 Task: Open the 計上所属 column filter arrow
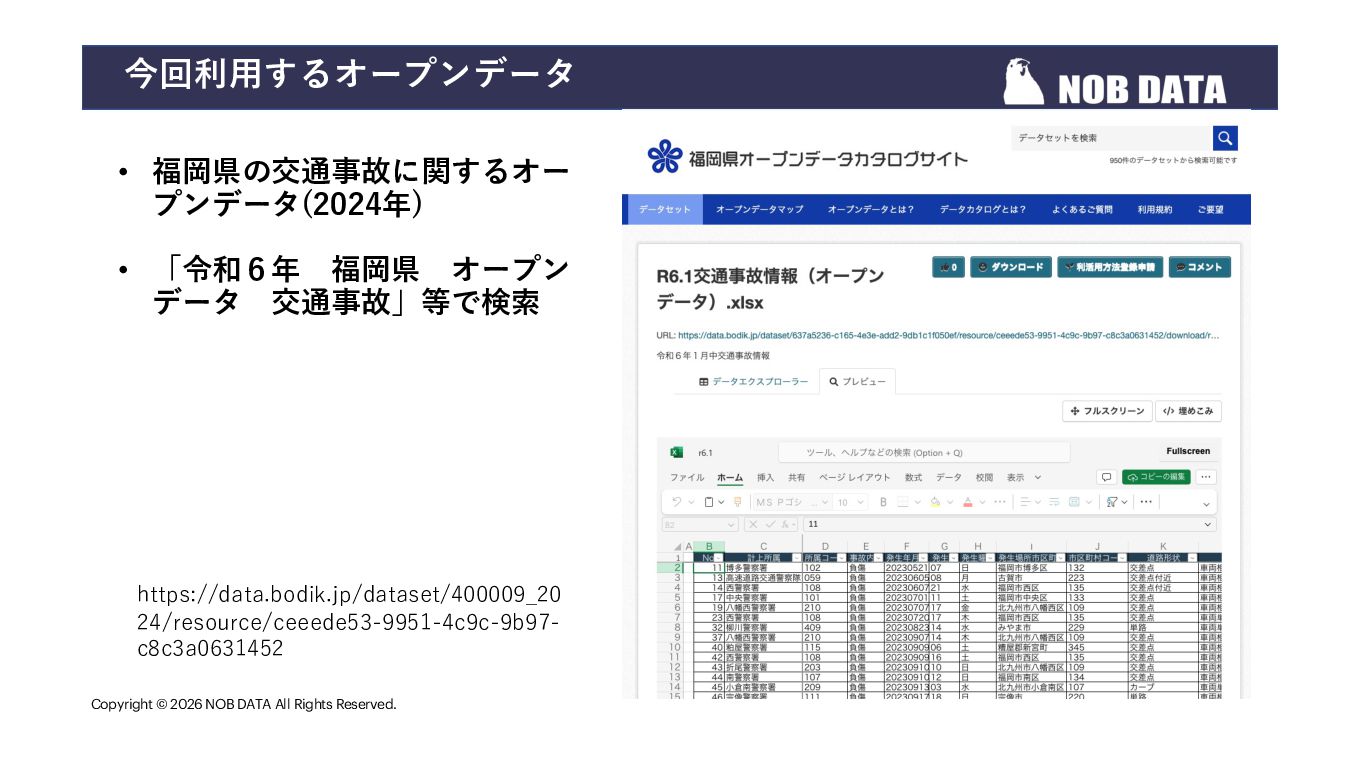[796, 557]
